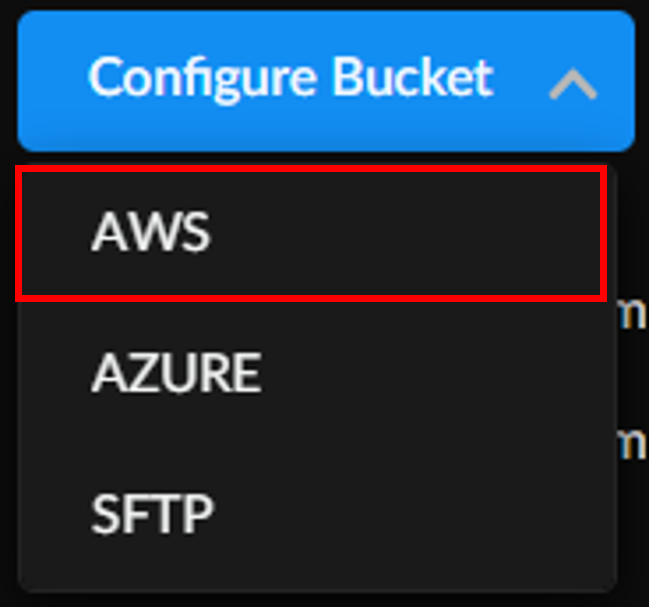Image resolution: width=649 pixels, height=607 pixels.
Task: Click the Configure Bucket label text
Action: [290, 78]
